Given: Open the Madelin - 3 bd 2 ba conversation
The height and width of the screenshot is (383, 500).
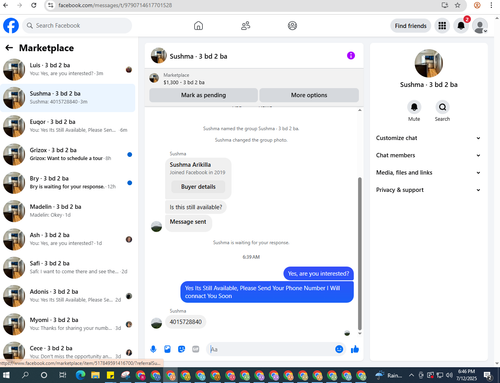Looking at the screenshot, I should point(68,211).
